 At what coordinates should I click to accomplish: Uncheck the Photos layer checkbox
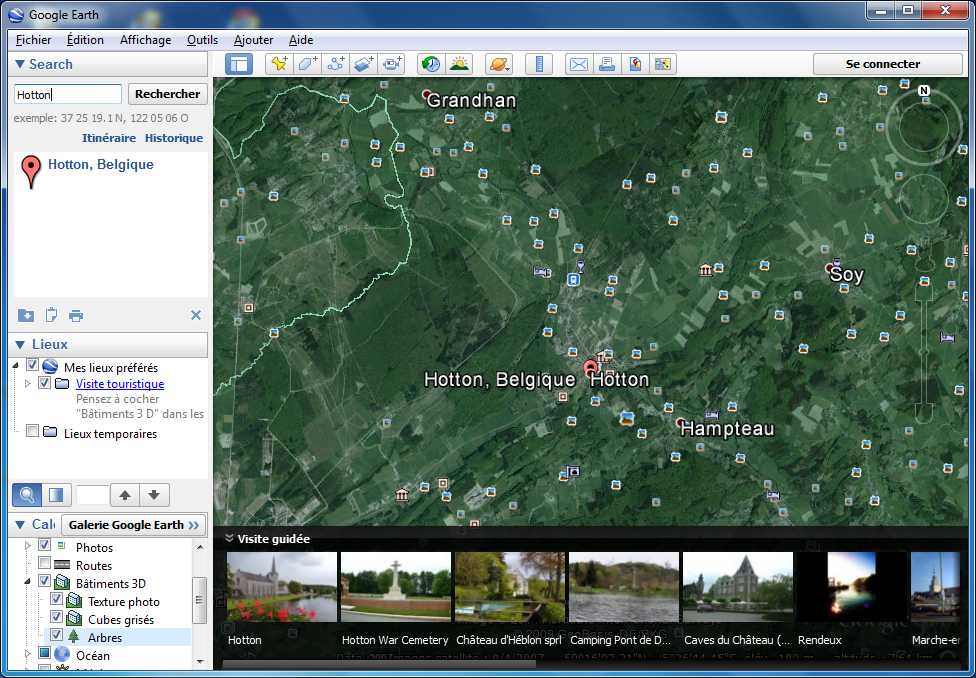(44, 545)
